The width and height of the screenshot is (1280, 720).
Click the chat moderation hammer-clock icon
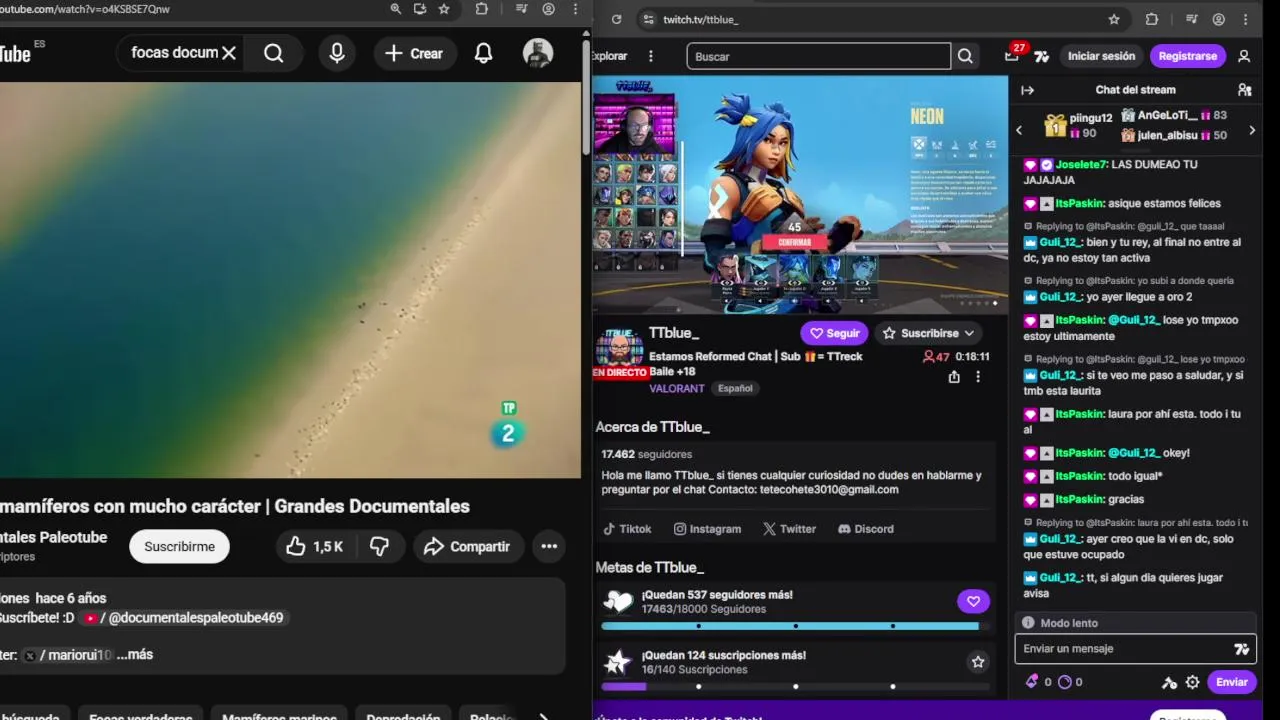point(1169,683)
